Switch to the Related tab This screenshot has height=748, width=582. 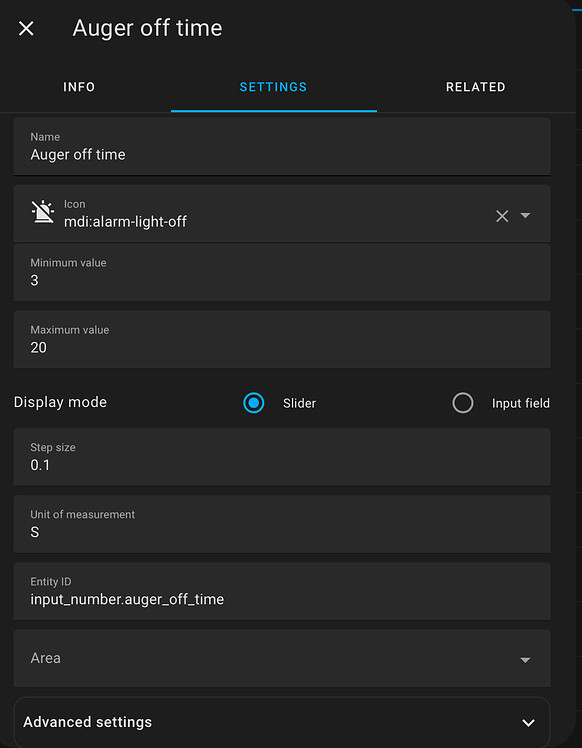point(476,87)
